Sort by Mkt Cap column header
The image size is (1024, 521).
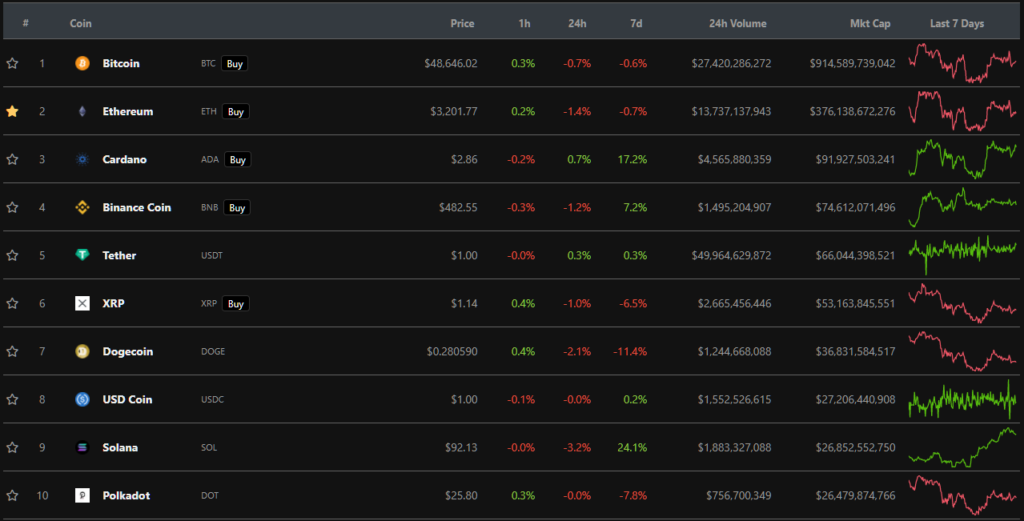(869, 23)
